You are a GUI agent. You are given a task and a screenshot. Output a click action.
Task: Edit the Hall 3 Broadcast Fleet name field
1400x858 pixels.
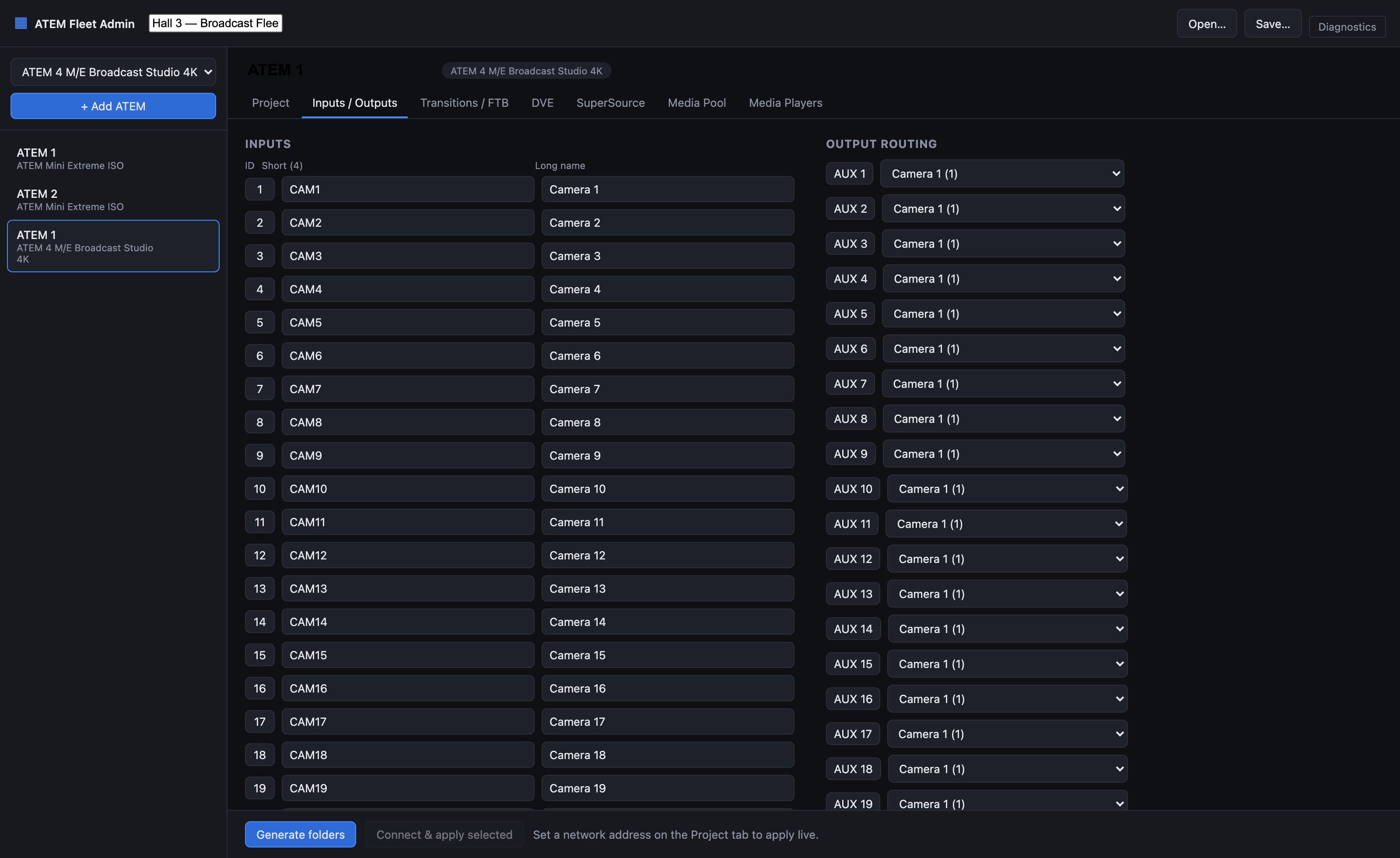tap(215, 23)
